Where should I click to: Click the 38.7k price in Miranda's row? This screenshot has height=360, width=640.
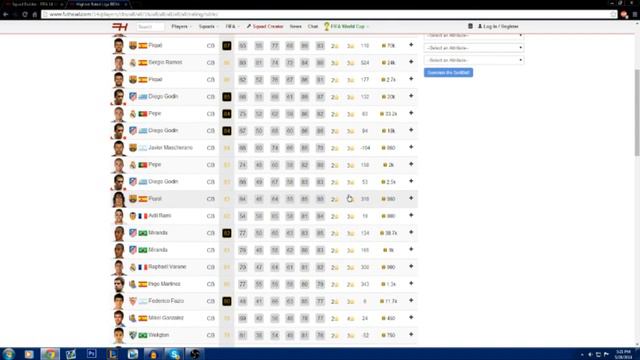click(x=389, y=233)
